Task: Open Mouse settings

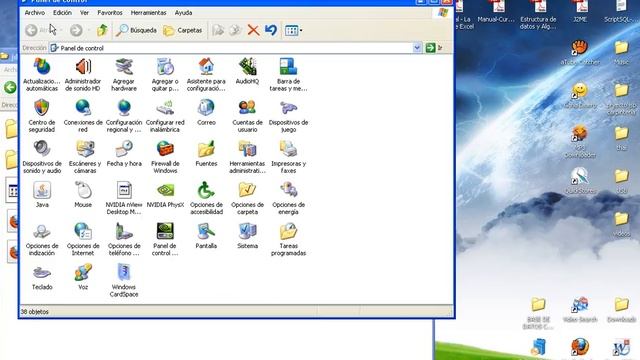Action: [x=83, y=195]
